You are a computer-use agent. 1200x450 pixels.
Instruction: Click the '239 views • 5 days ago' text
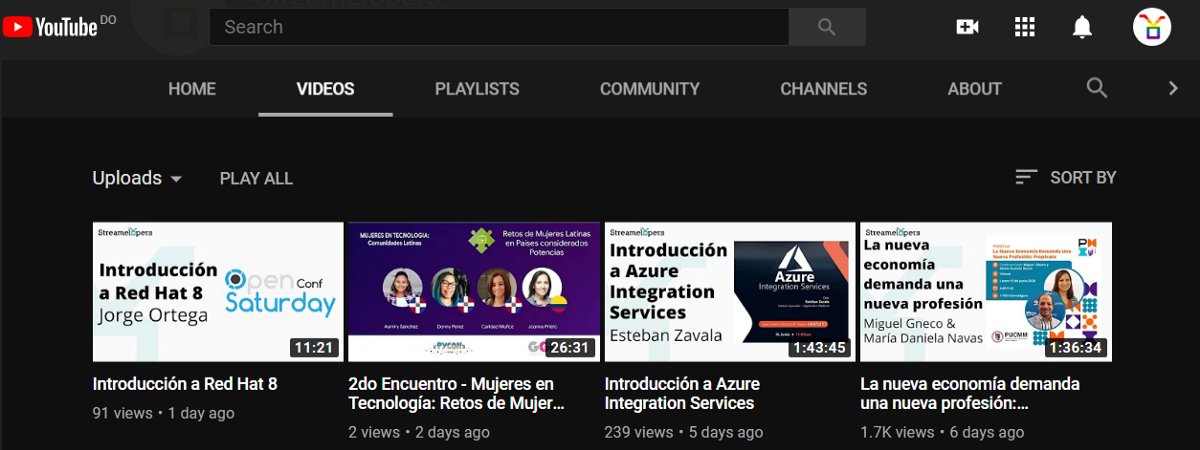tap(684, 432)
